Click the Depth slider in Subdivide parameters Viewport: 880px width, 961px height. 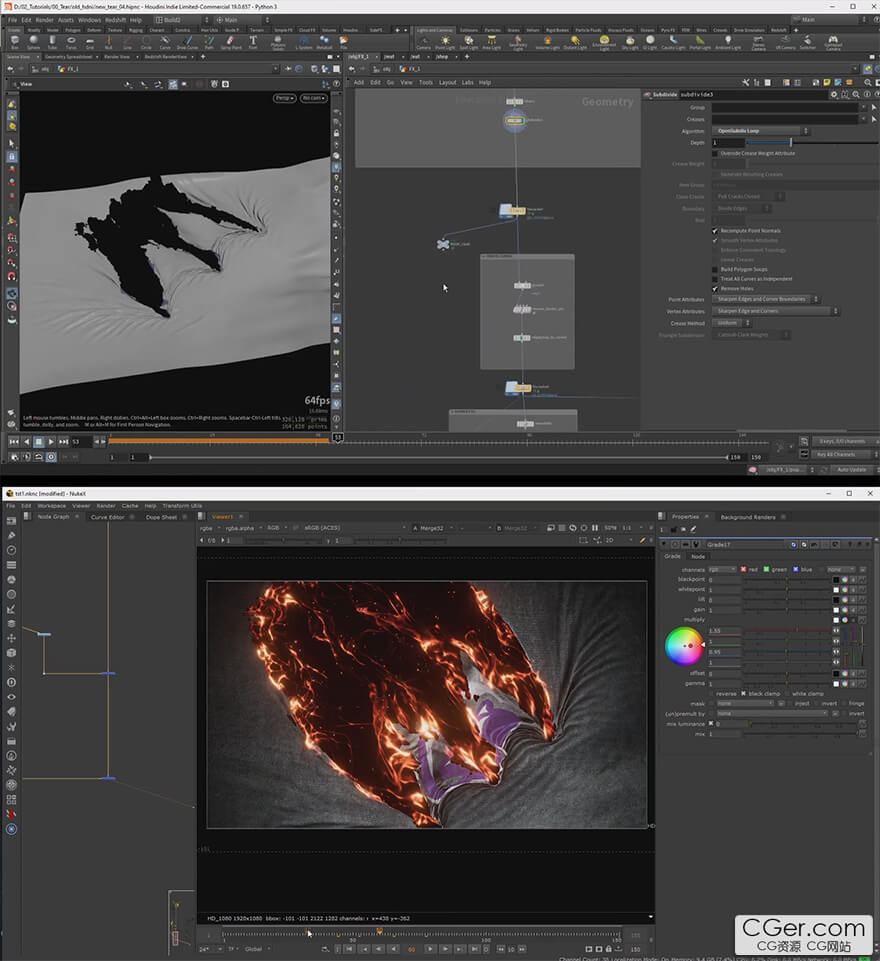click(813, 143)
